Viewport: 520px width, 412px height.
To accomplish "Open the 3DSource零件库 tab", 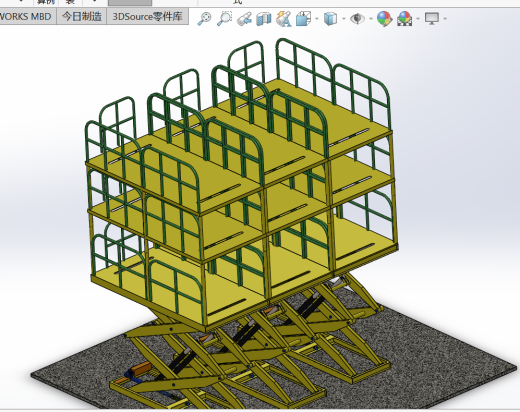I will (x=147, y=16).
